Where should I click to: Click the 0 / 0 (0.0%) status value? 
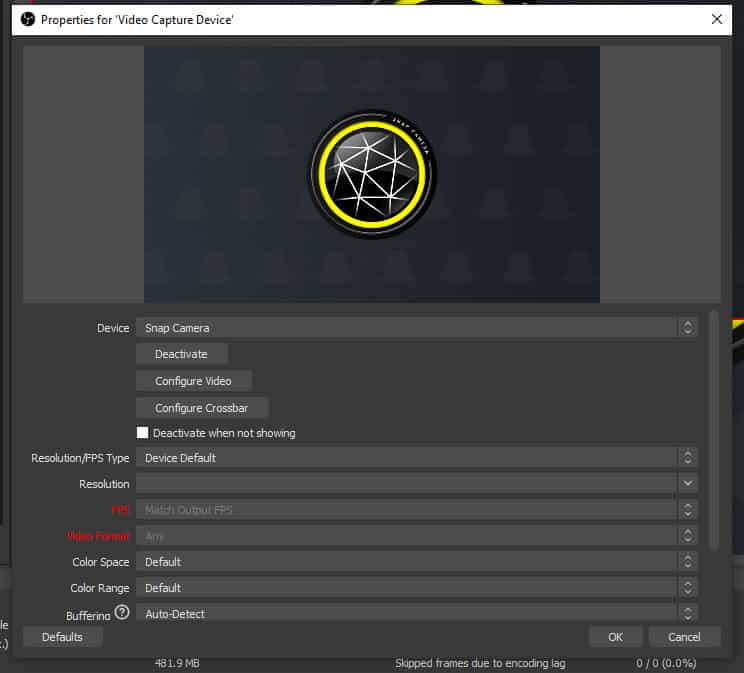(x=666, y=663)
